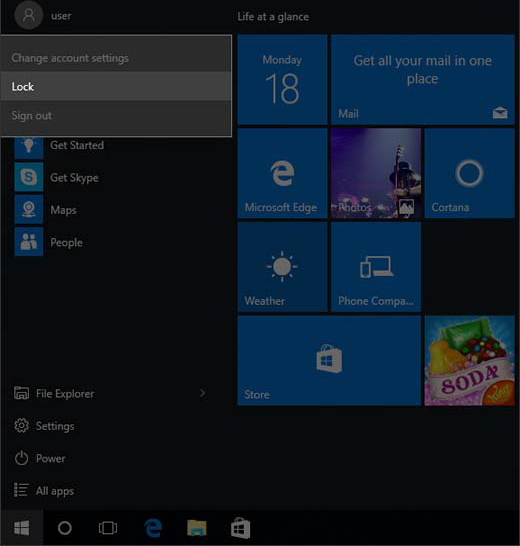Click the People label

(66, 242)
